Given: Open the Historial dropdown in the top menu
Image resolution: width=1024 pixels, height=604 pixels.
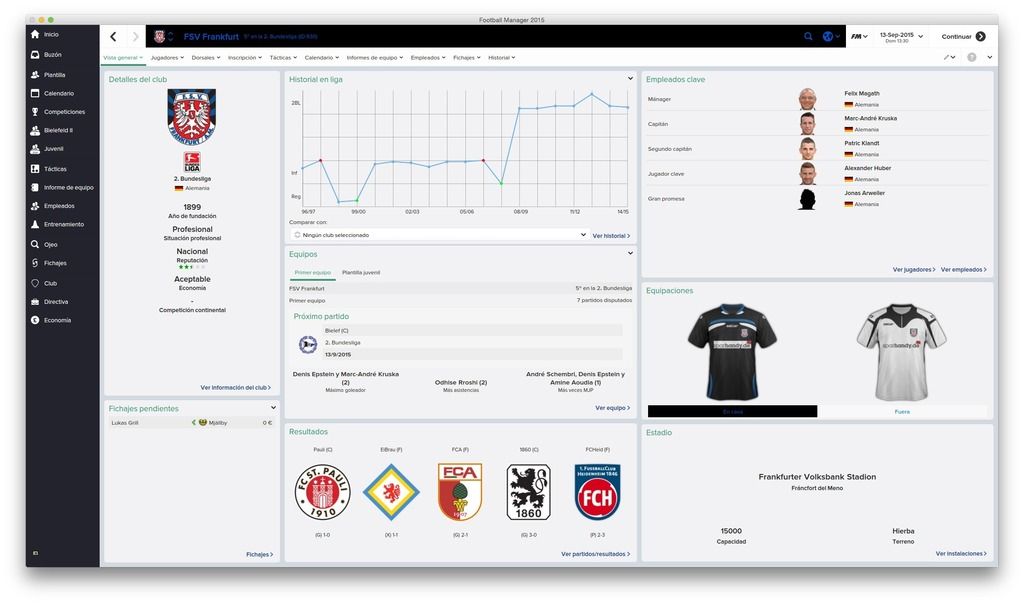Looking at the screenshot, I should (502, 57).
